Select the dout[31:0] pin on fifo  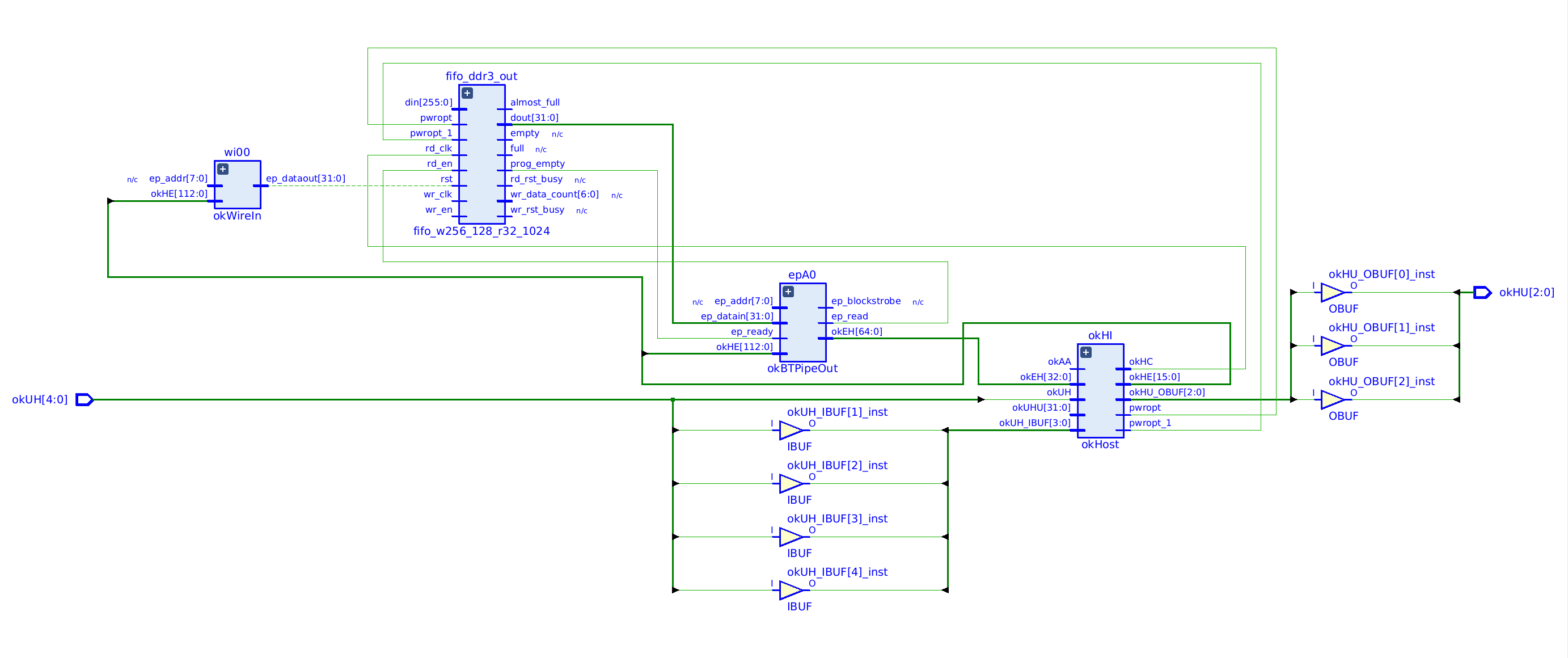pyautogui.click(x=534, y=117)
